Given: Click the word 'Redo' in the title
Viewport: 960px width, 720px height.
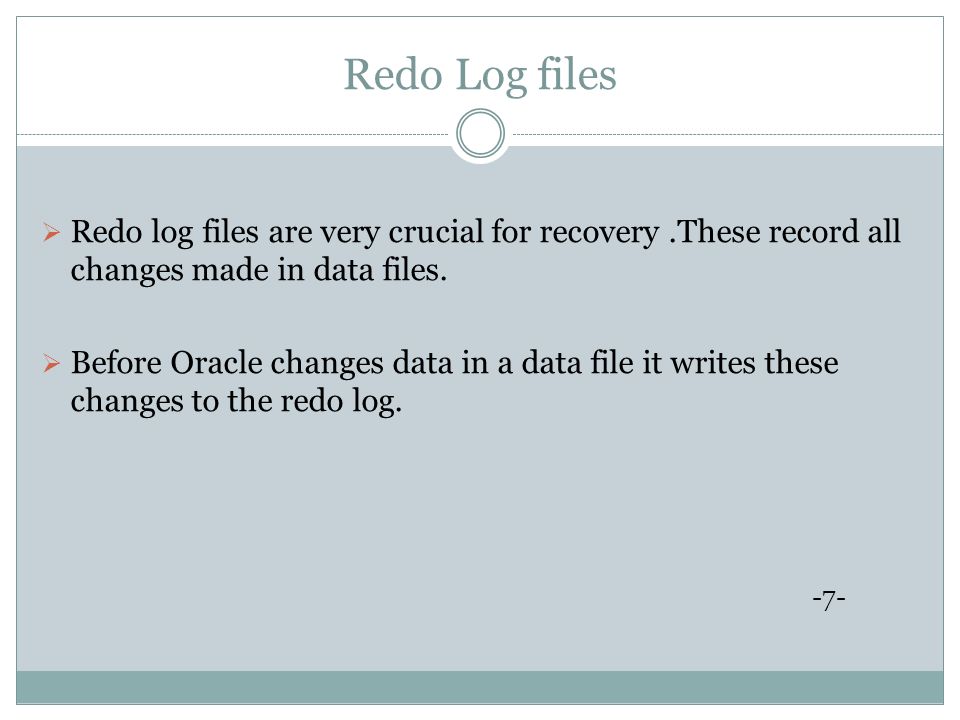Looking at the screenshot, I should [392, 75].
